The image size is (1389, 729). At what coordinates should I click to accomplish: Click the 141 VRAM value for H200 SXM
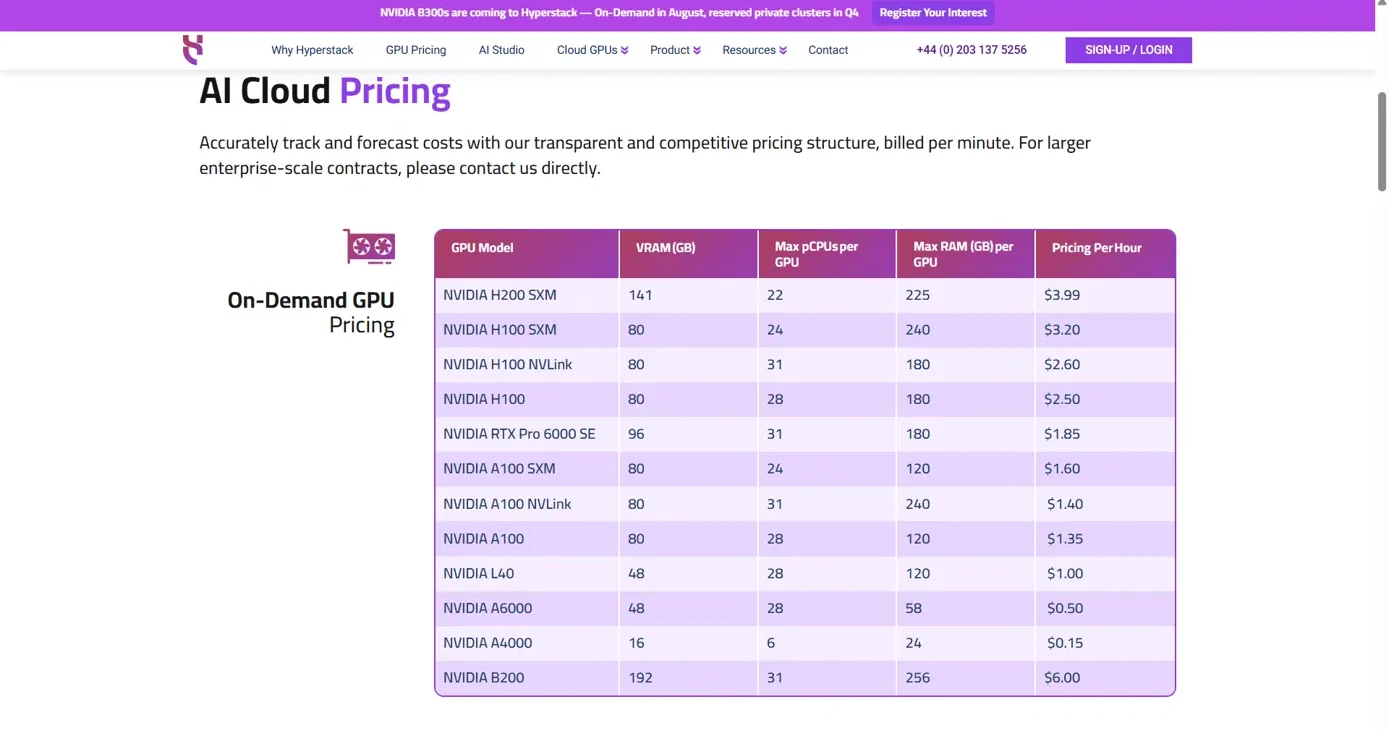[640, 295]
